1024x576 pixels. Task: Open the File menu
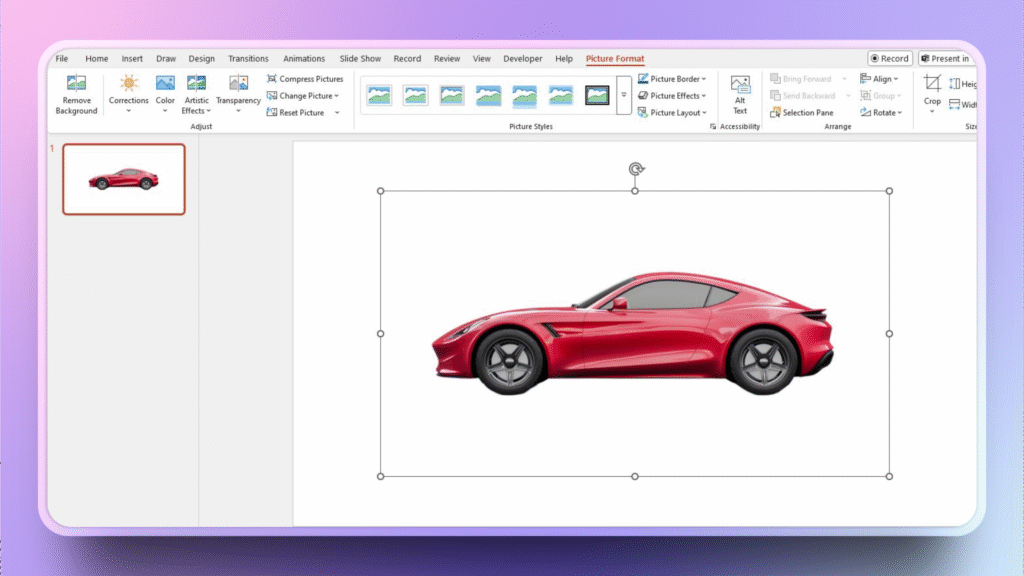[62, 59]
